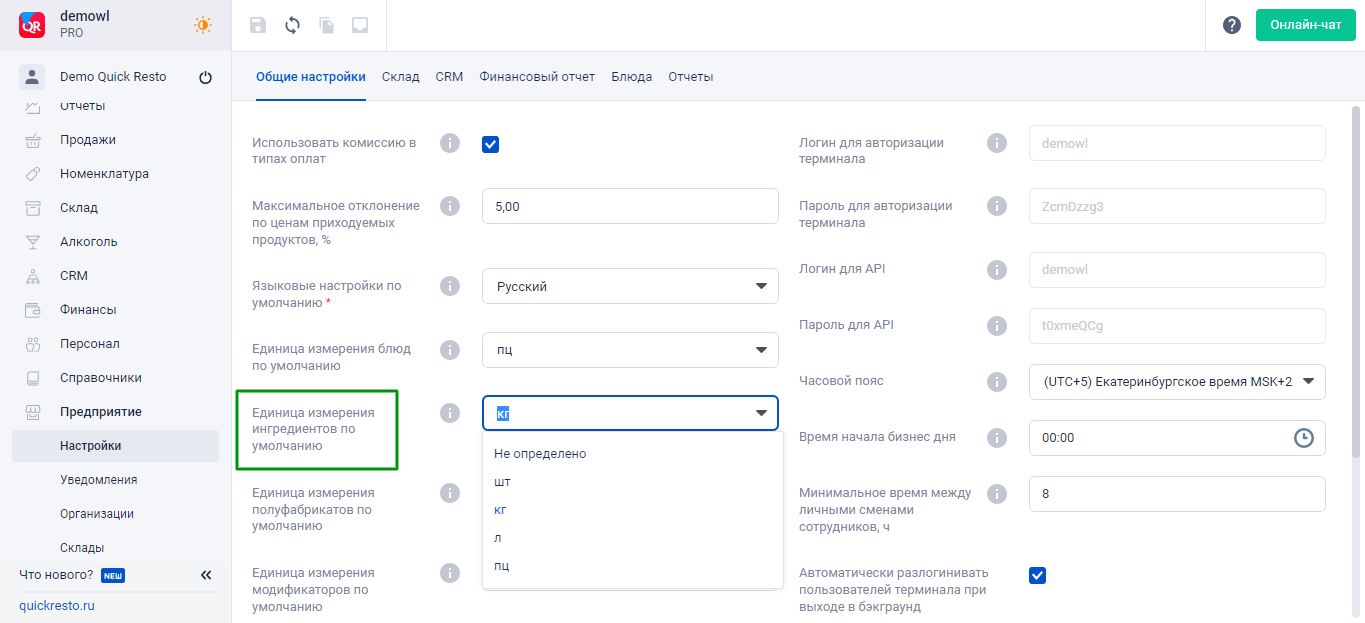This screenshot has width=1365, height=623.
Task: Click info icon for Единица измерения блюд
Action: click(x=450, y=350)
